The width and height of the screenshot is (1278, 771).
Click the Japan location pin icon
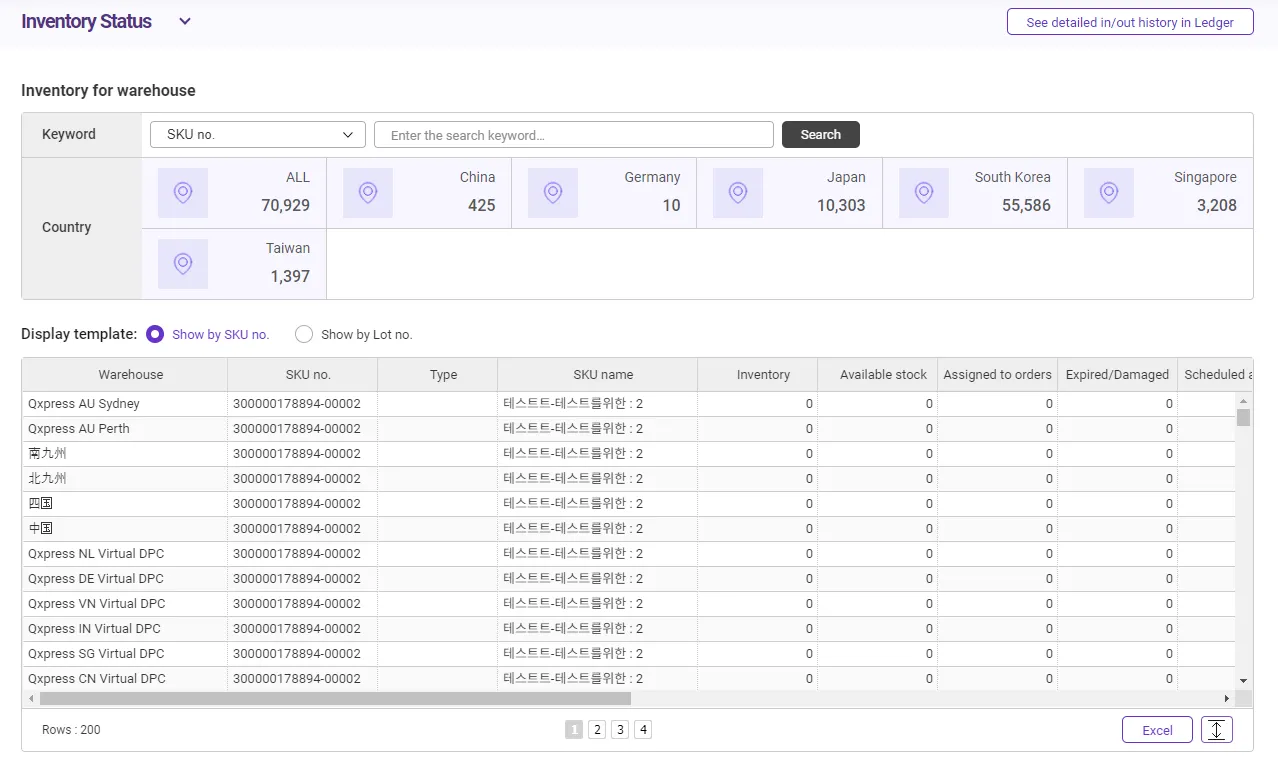[738, 193]
